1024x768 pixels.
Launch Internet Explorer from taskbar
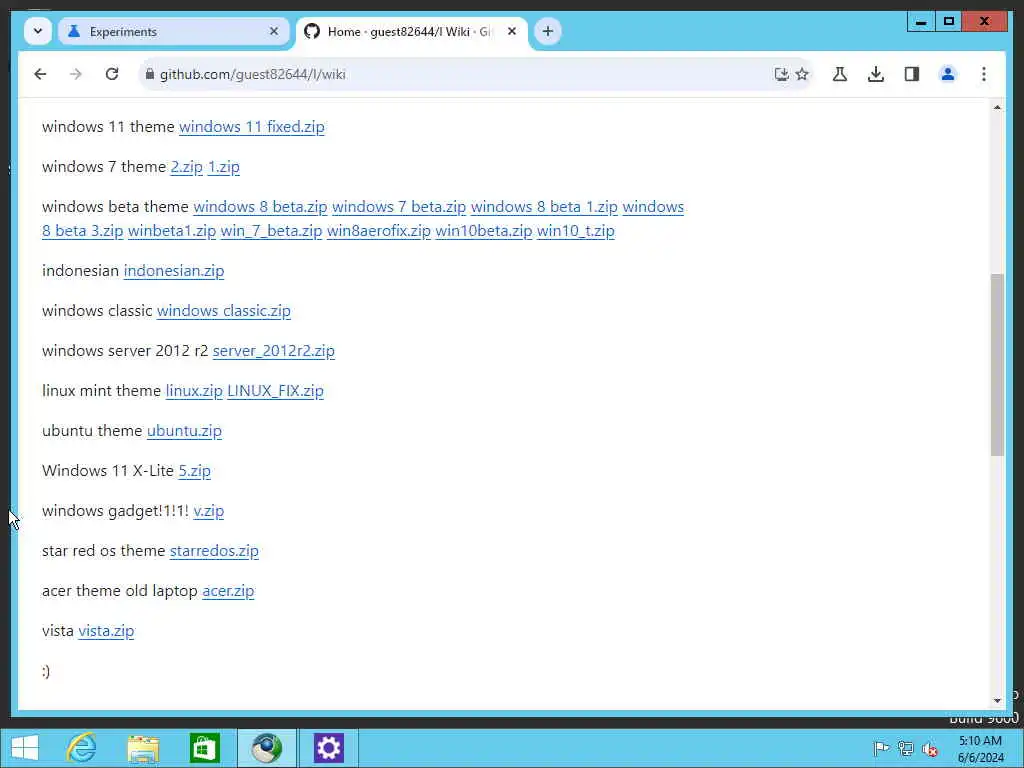[82, 748]
